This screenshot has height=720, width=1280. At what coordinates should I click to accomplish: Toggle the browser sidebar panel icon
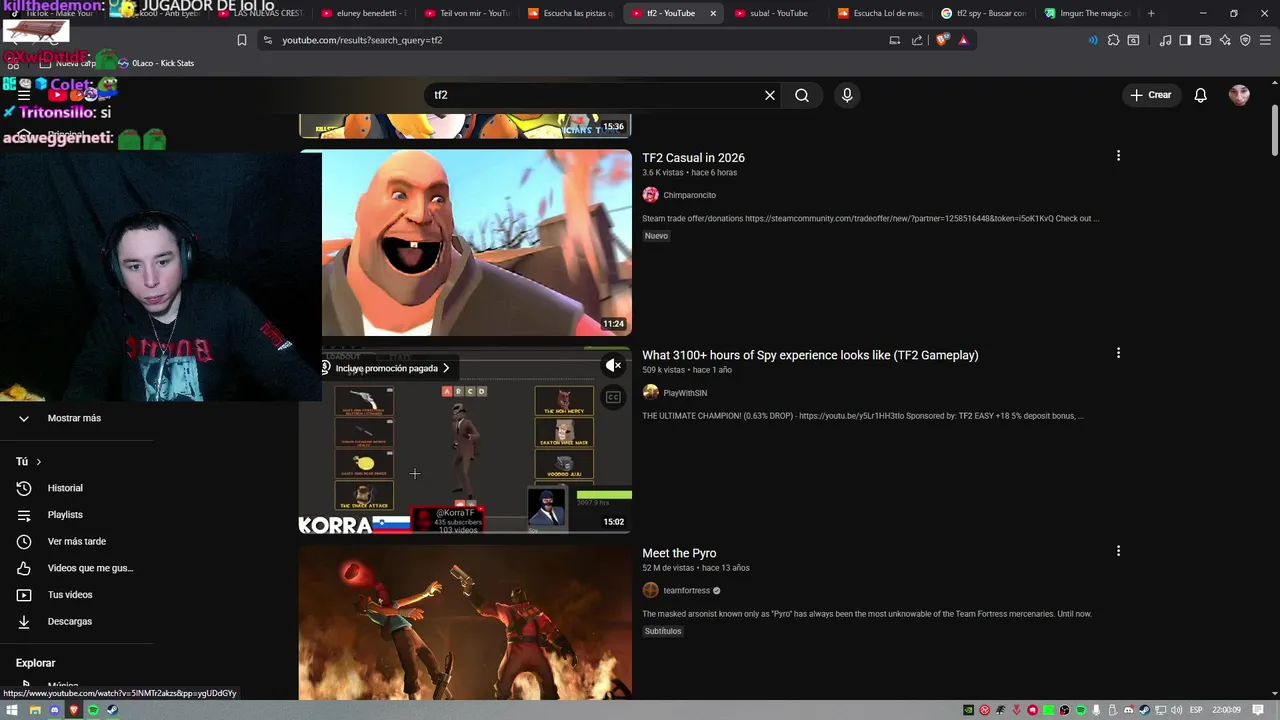1185,40
